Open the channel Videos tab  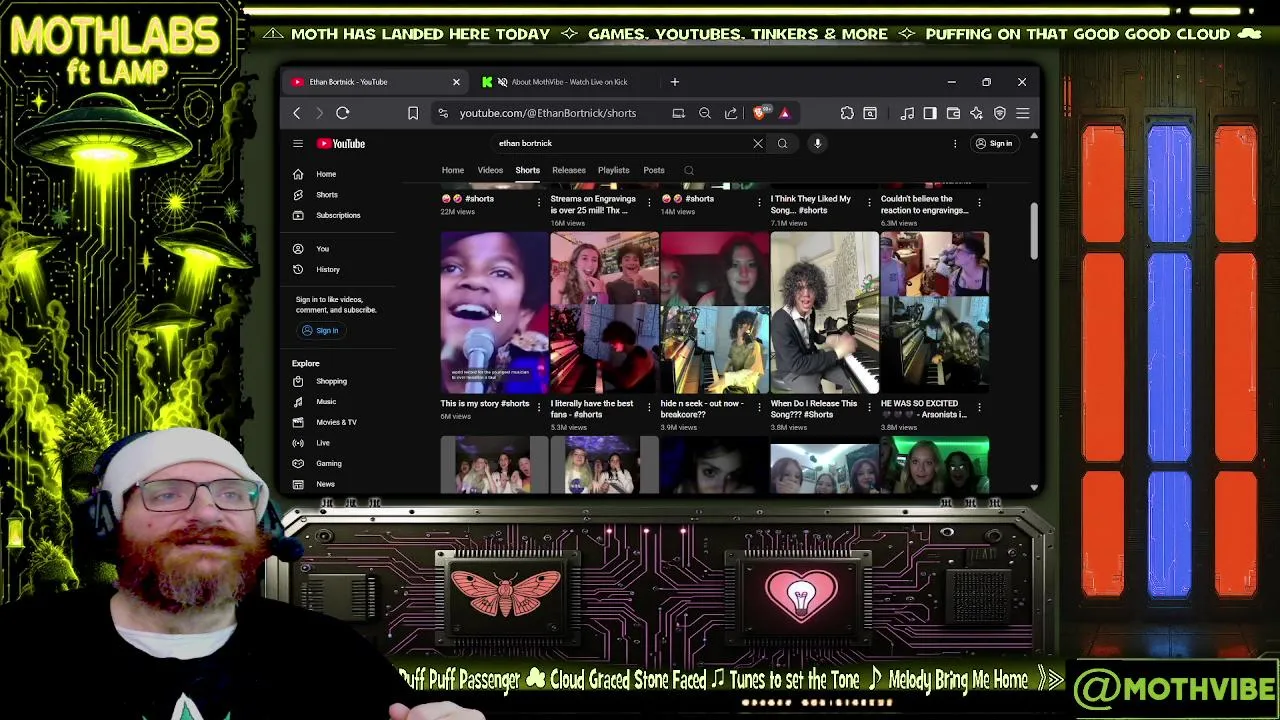tap(490, 170)
